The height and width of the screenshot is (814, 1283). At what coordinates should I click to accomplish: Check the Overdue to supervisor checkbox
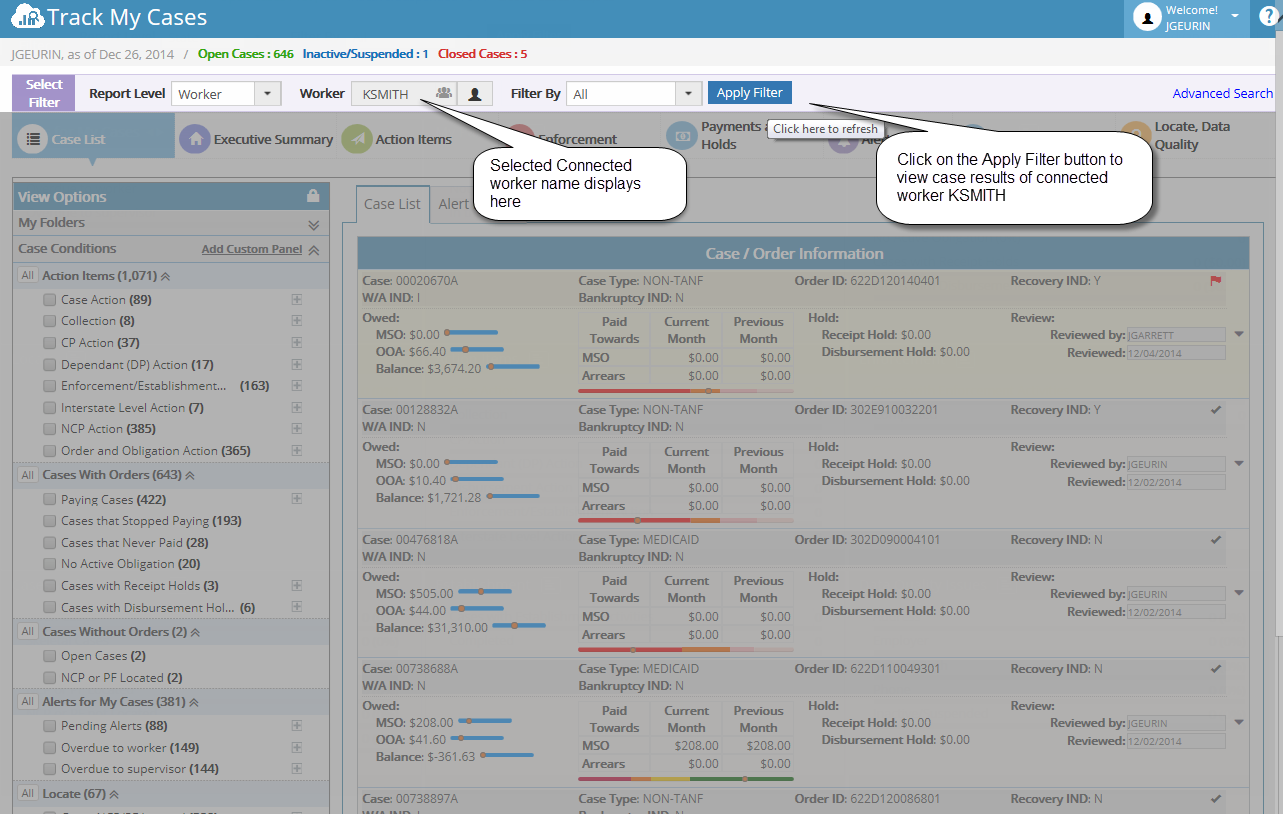coord(49,769)
